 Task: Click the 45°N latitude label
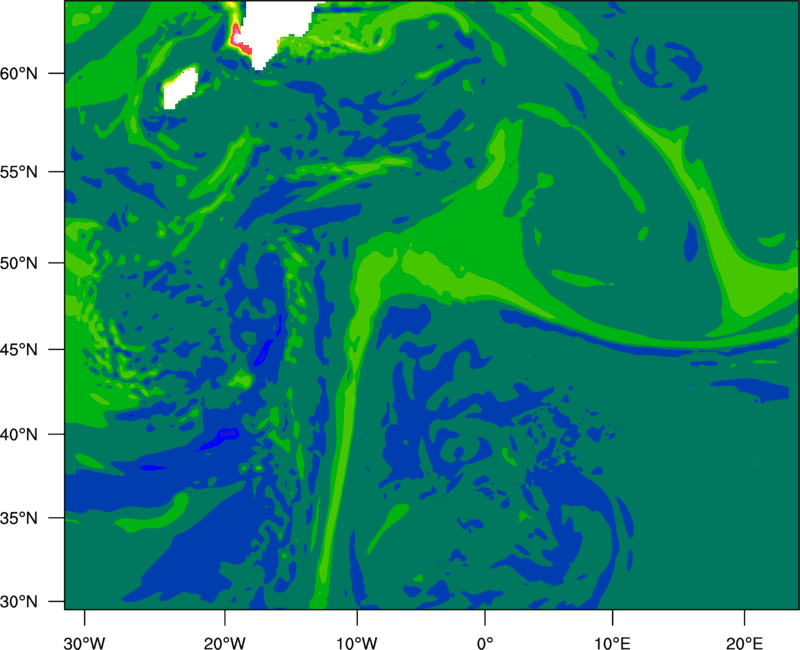[19, 350]
